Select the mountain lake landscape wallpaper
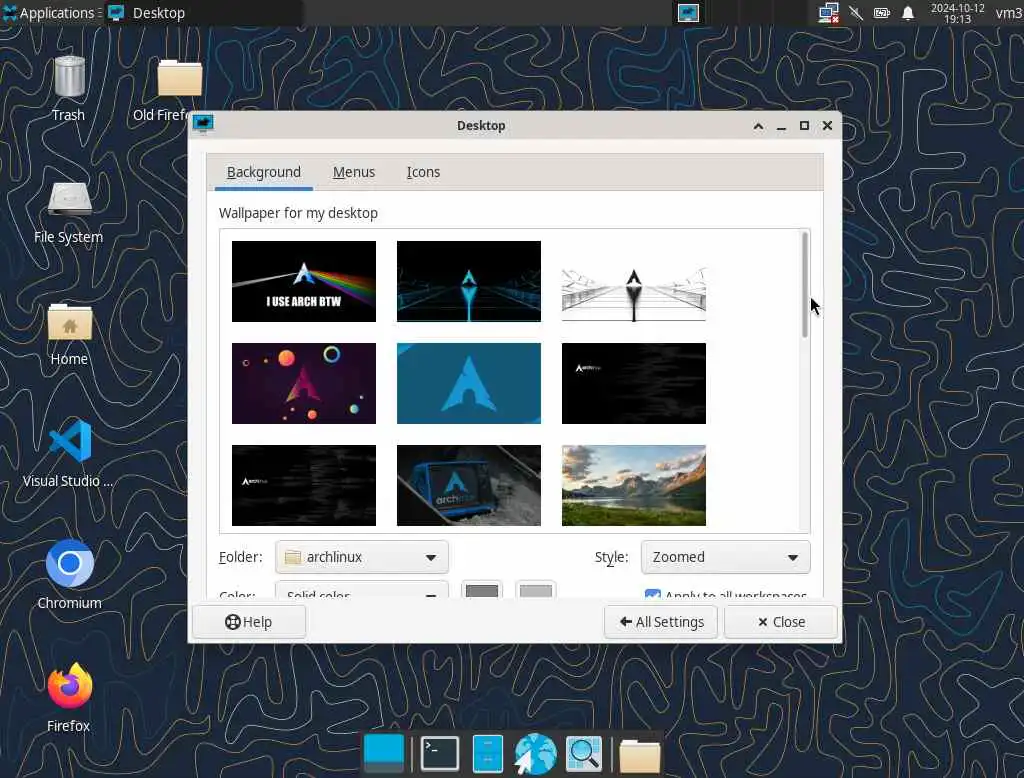1024x778 pixels. [x=633, y=485]
